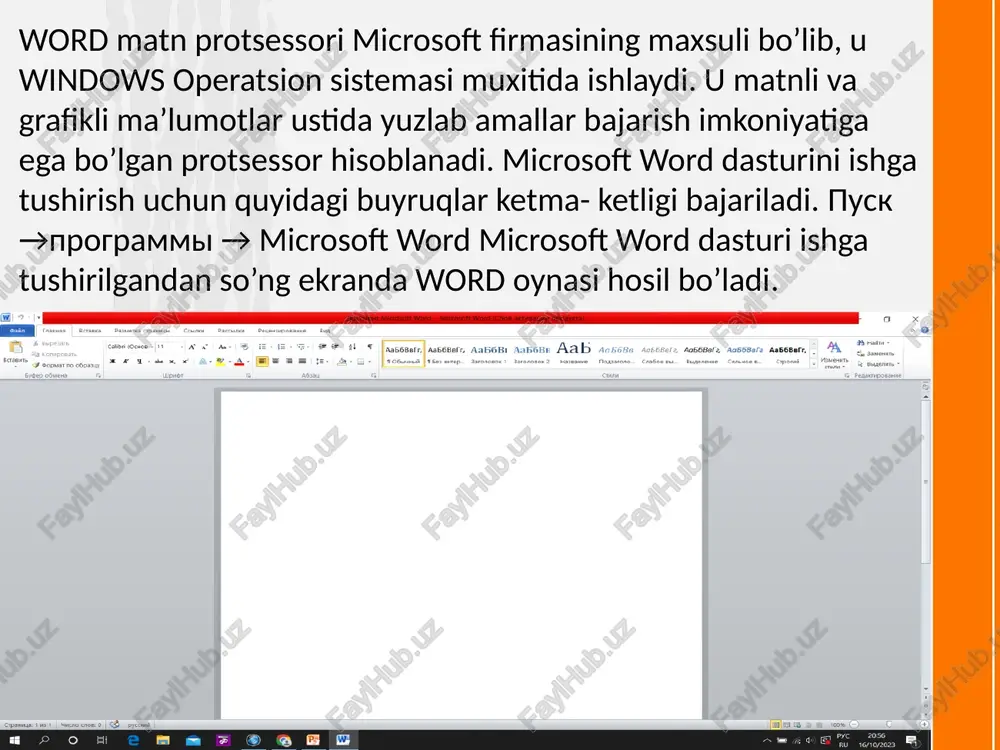
Task: Apply the Без интервала style
Action: (x=446, y=354)
